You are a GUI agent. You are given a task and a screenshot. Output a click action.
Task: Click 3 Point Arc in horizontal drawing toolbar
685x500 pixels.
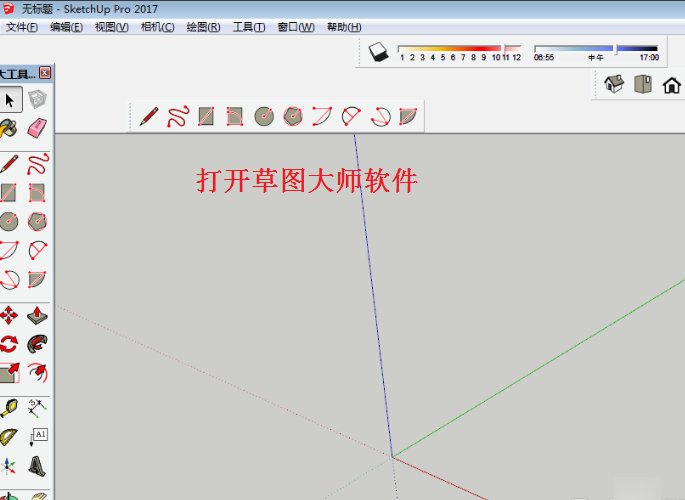coord(380,117)
